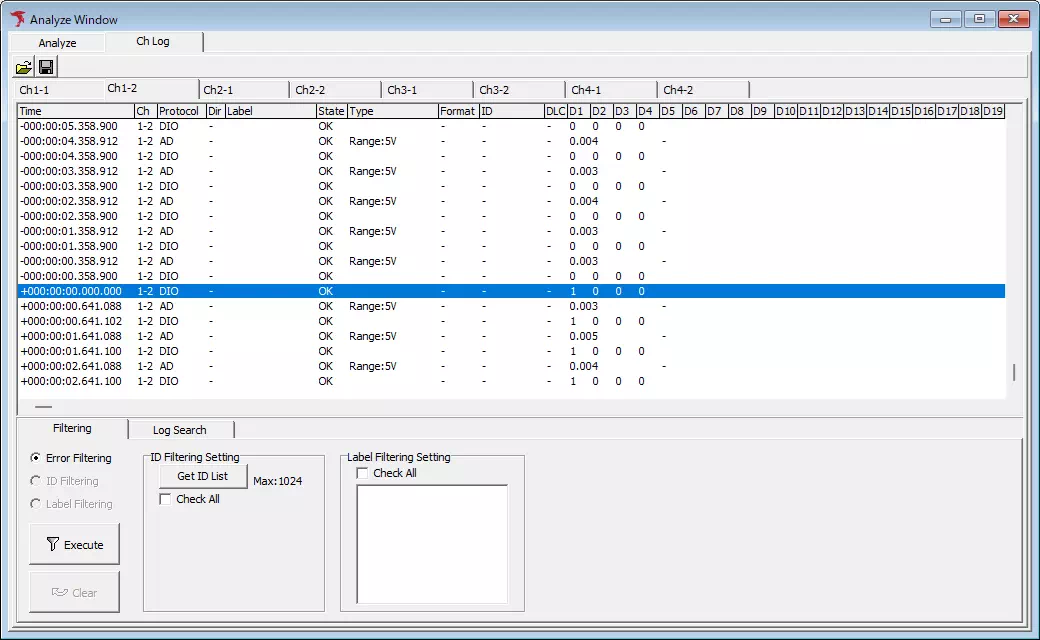Screen dimensions: 1040x640
Task: Enable Check All in ID Filtering Setting
Action: [x=165, y=499]
